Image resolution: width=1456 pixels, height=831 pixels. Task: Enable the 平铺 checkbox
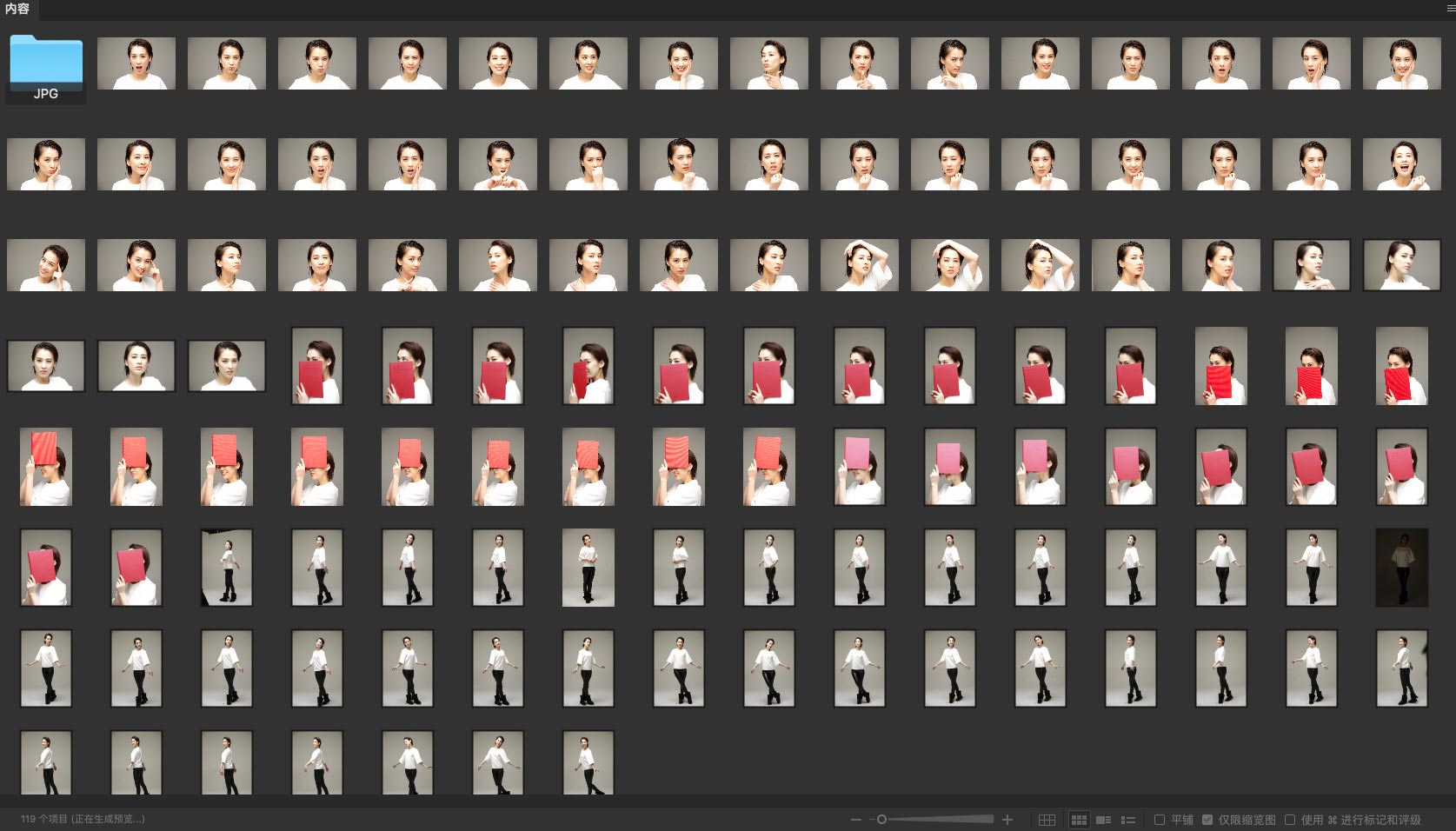point(1160,820)
